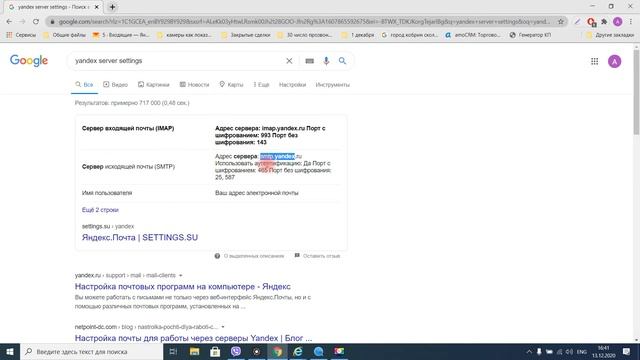Open amoCRM bookmark

tap(473, 35)
